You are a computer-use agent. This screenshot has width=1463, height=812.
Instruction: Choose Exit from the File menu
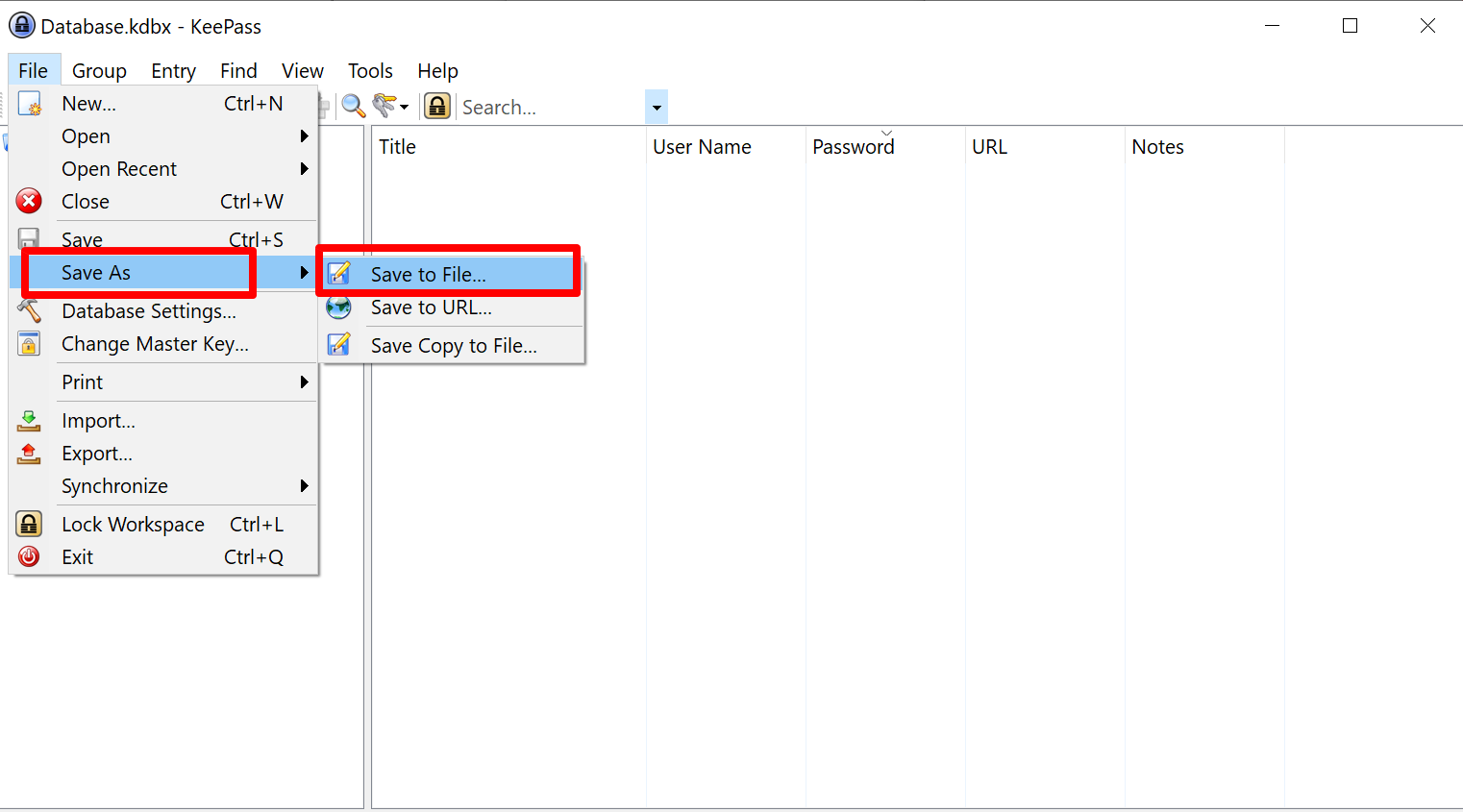pos(163,557)
